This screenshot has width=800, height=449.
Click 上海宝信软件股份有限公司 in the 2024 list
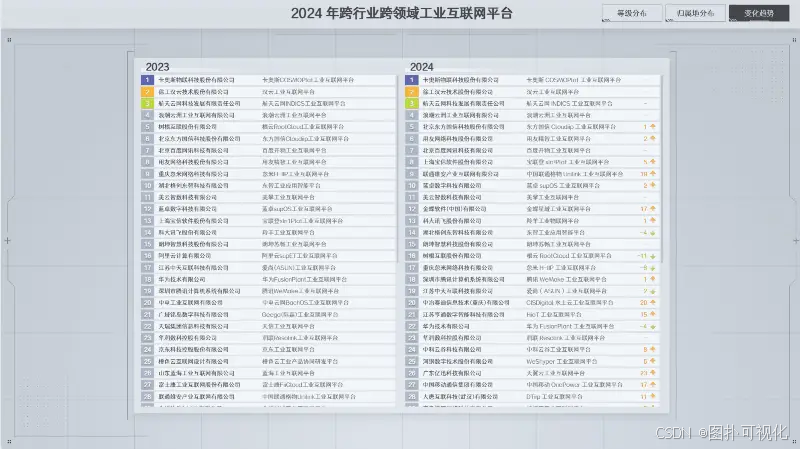[458, 162]
